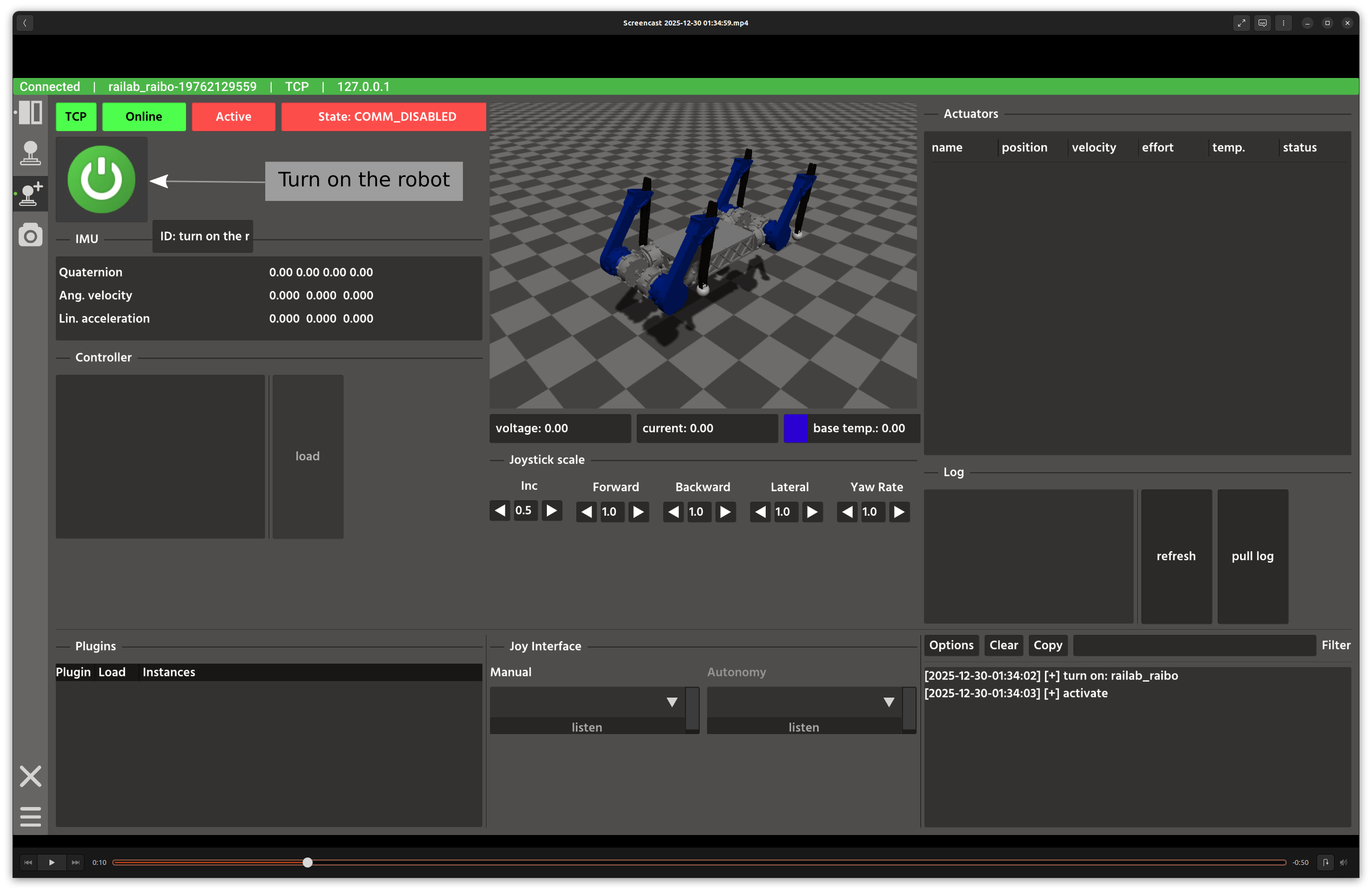The image size is (1372, 892).
Task: Expand the Autonomy joystick dropdown
Action: pos(889,702)
